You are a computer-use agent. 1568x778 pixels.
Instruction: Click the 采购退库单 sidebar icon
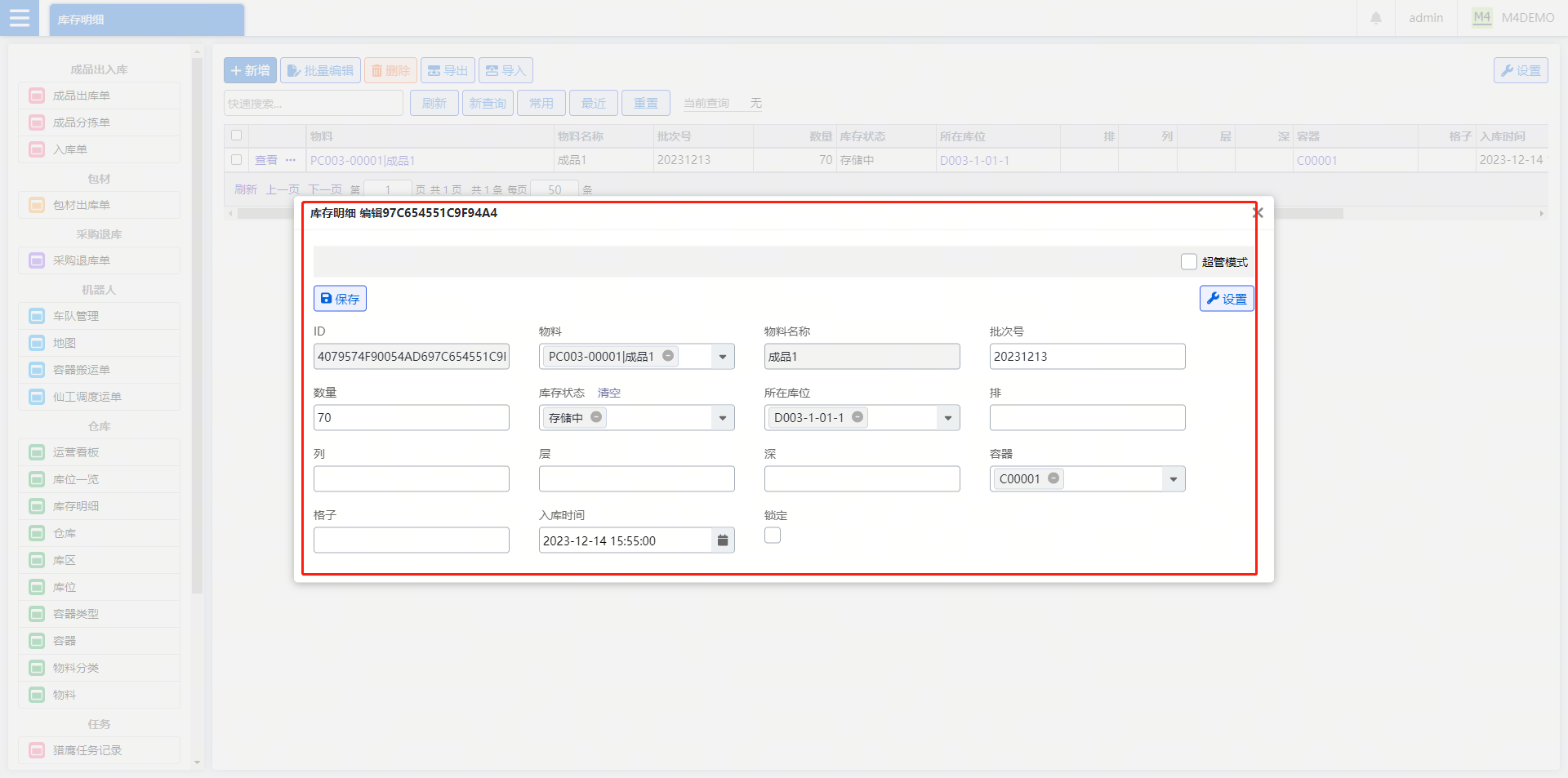pos(37,260)
